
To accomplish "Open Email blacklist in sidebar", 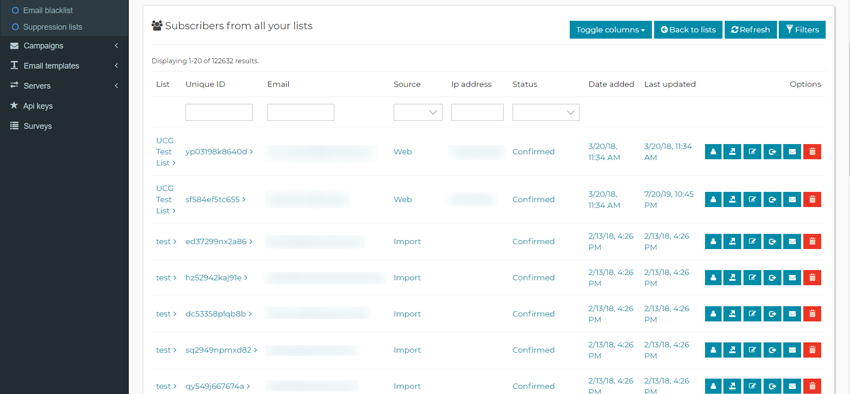I will 48,10.
